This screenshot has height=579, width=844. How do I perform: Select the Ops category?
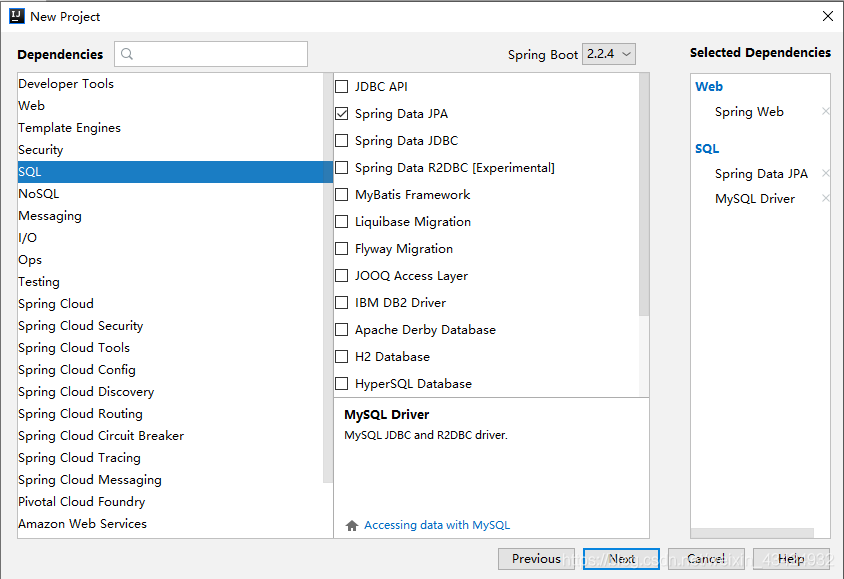coord(170,260)
